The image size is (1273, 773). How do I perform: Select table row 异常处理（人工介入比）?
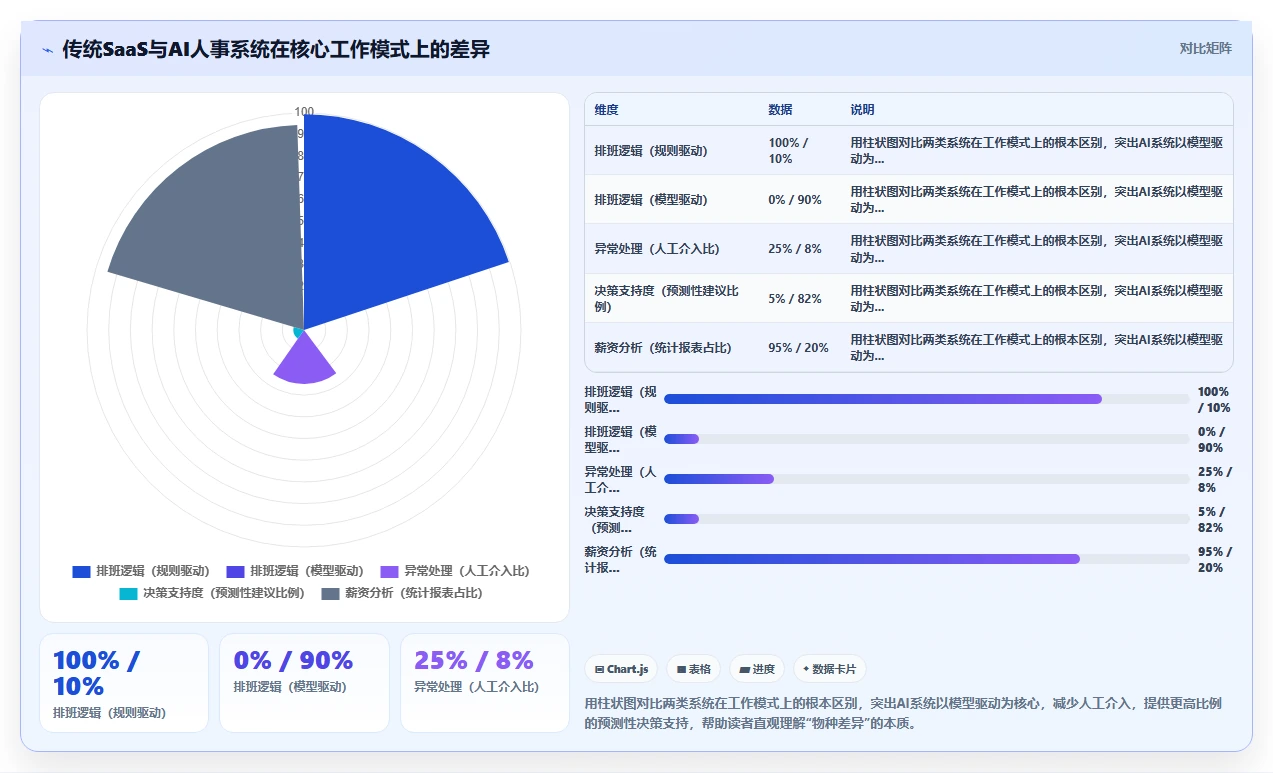(908, 248)
